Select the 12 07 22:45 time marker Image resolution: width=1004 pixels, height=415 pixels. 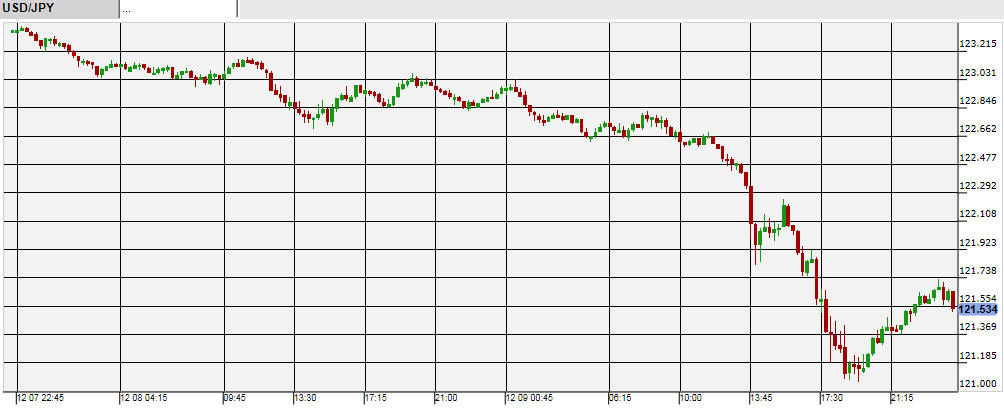click(x=40, y=398)
